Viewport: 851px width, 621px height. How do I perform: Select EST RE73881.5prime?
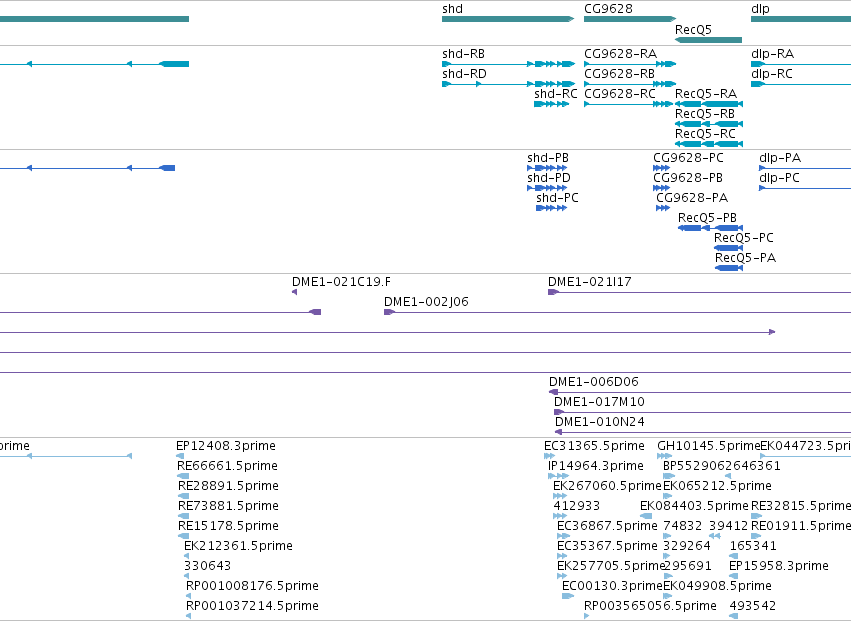pyautogui.click(x=183, y=516)
